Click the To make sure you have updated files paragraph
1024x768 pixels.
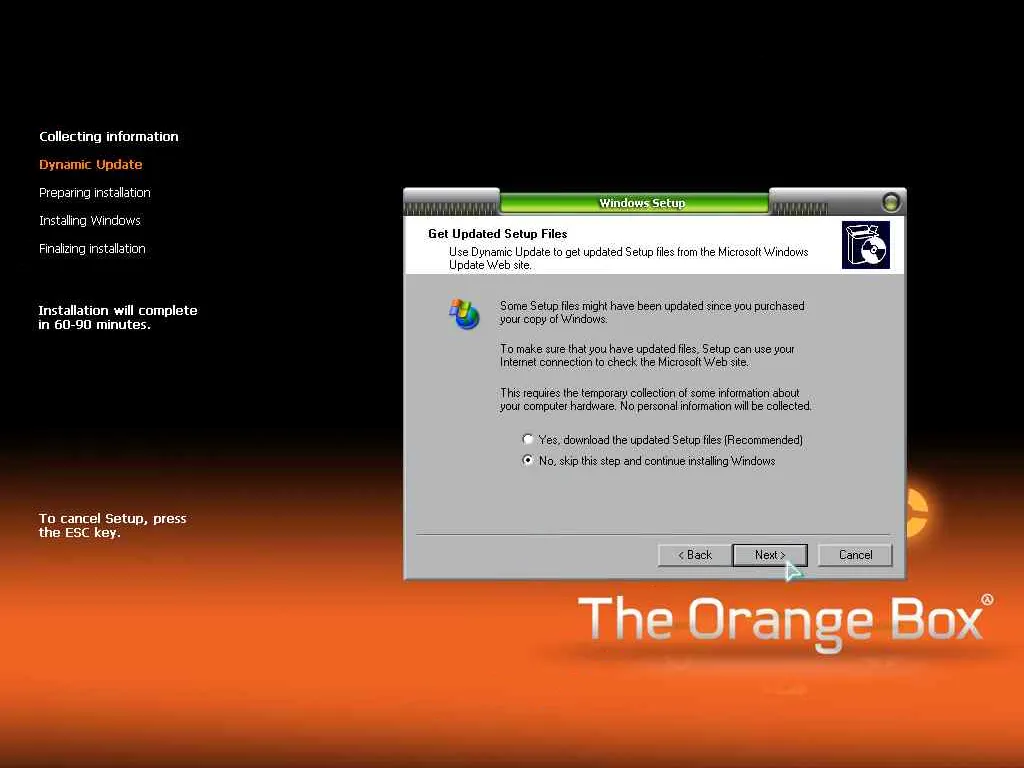pyautogui.click(x=647, y=355)
